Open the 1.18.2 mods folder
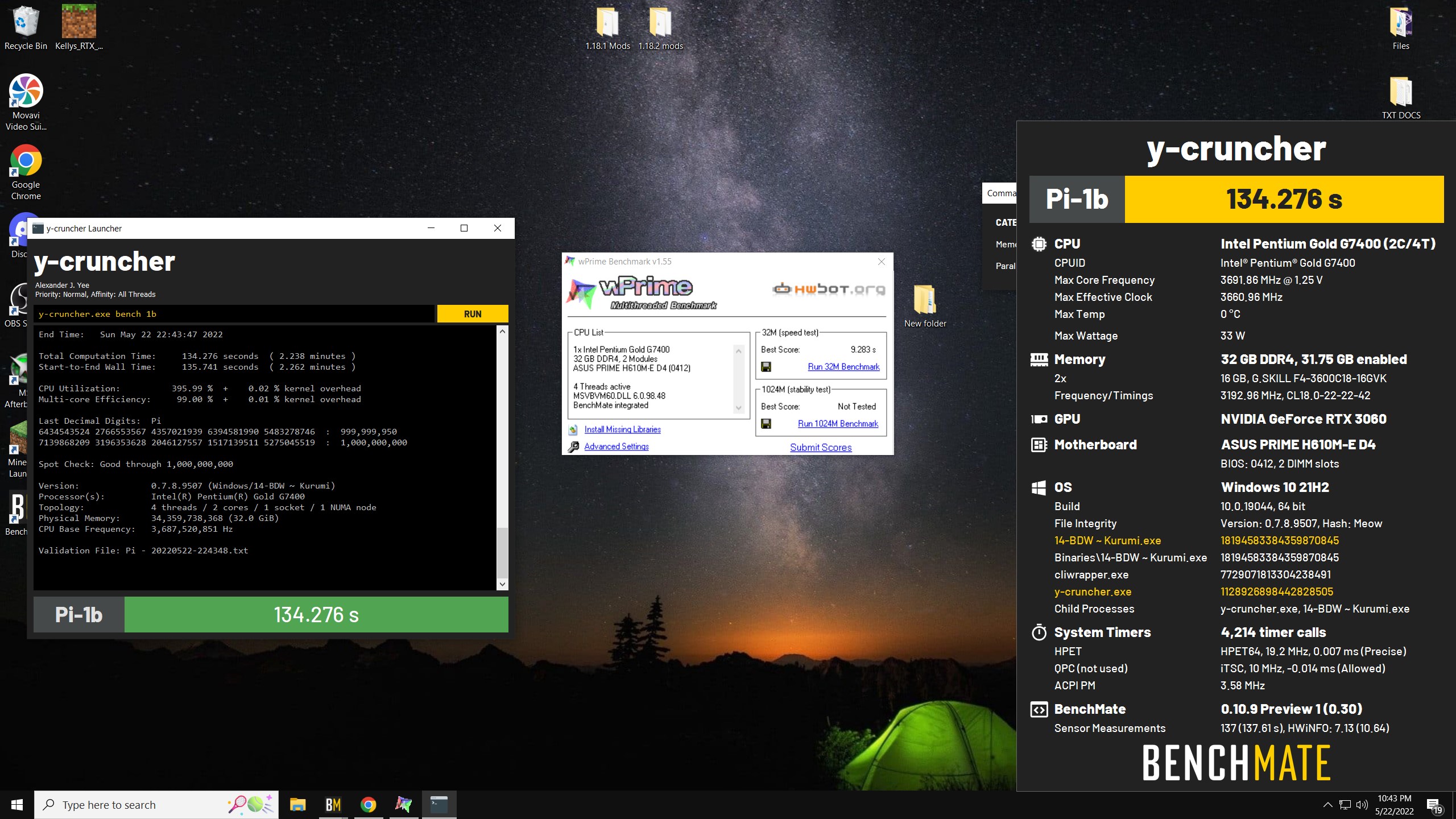The width and height of the screenshot is (1456, 819). 660,28
